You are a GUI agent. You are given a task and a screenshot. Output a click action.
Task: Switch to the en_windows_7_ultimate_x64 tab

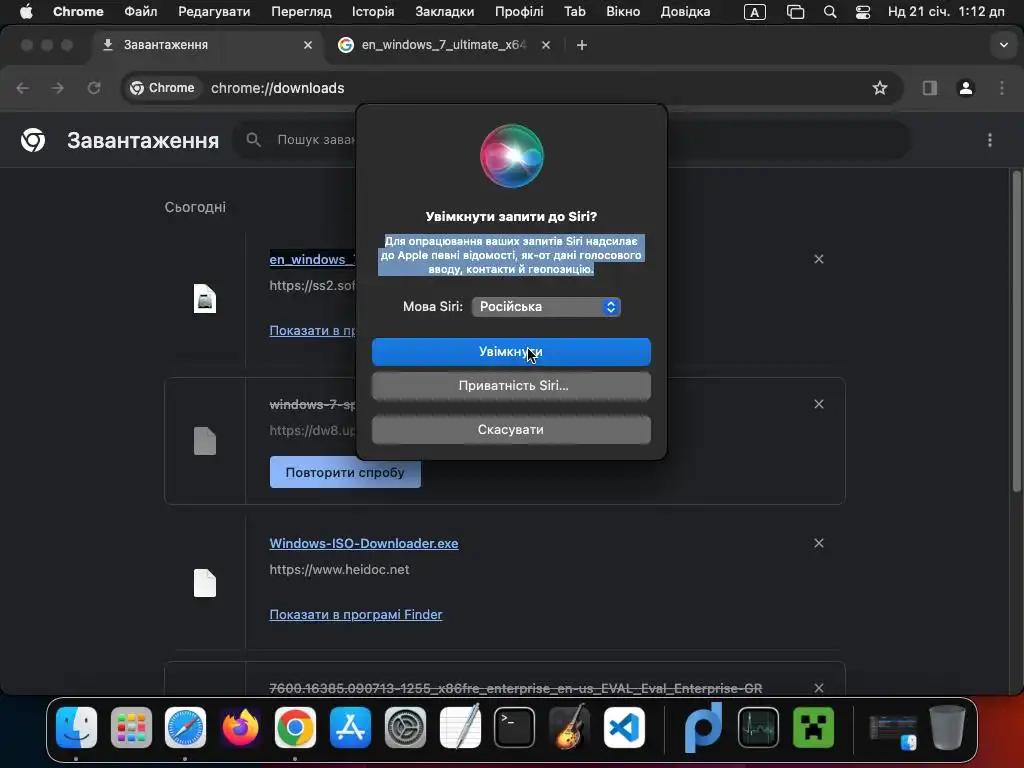(444, 45)
